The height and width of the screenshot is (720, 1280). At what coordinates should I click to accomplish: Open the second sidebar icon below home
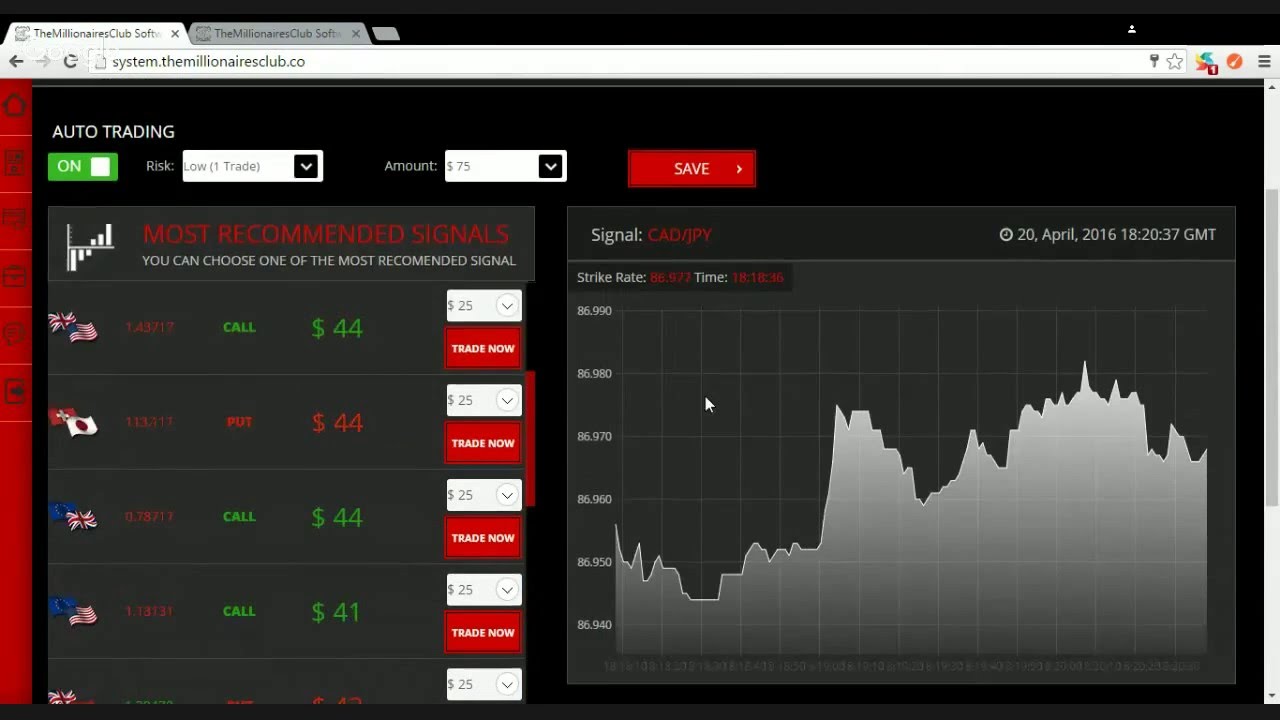(x=14, y=162)
